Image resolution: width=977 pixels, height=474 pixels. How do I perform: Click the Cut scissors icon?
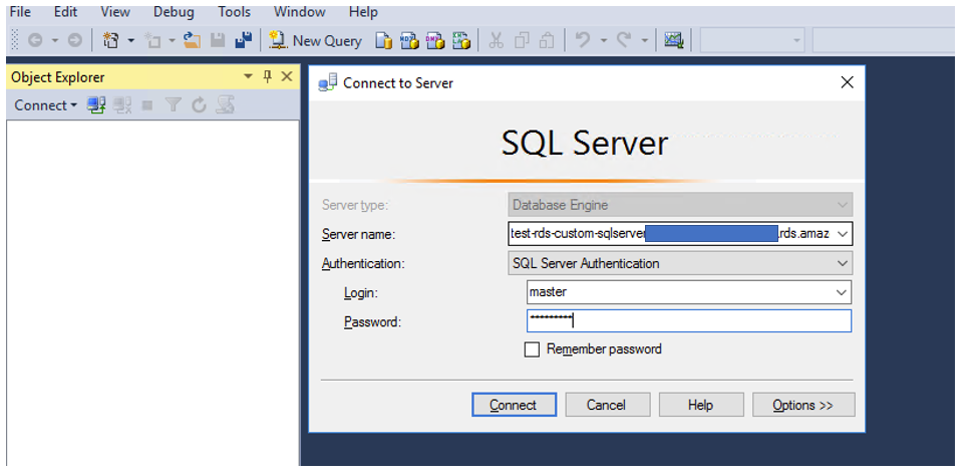click(495, 40)
